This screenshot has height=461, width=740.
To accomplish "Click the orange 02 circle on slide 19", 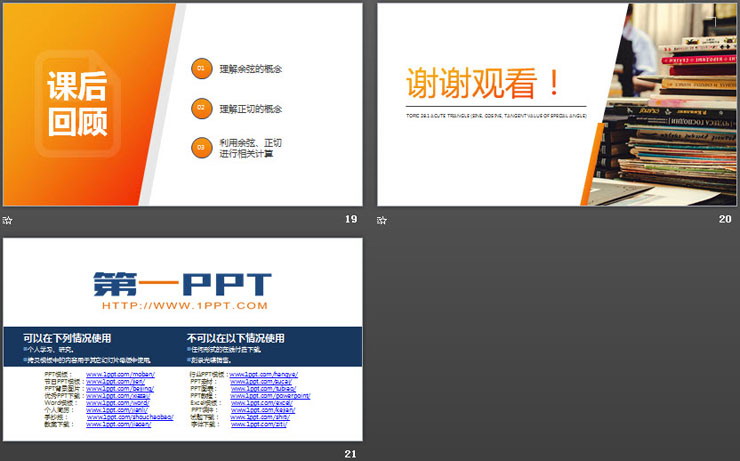I will coord(202,108).
